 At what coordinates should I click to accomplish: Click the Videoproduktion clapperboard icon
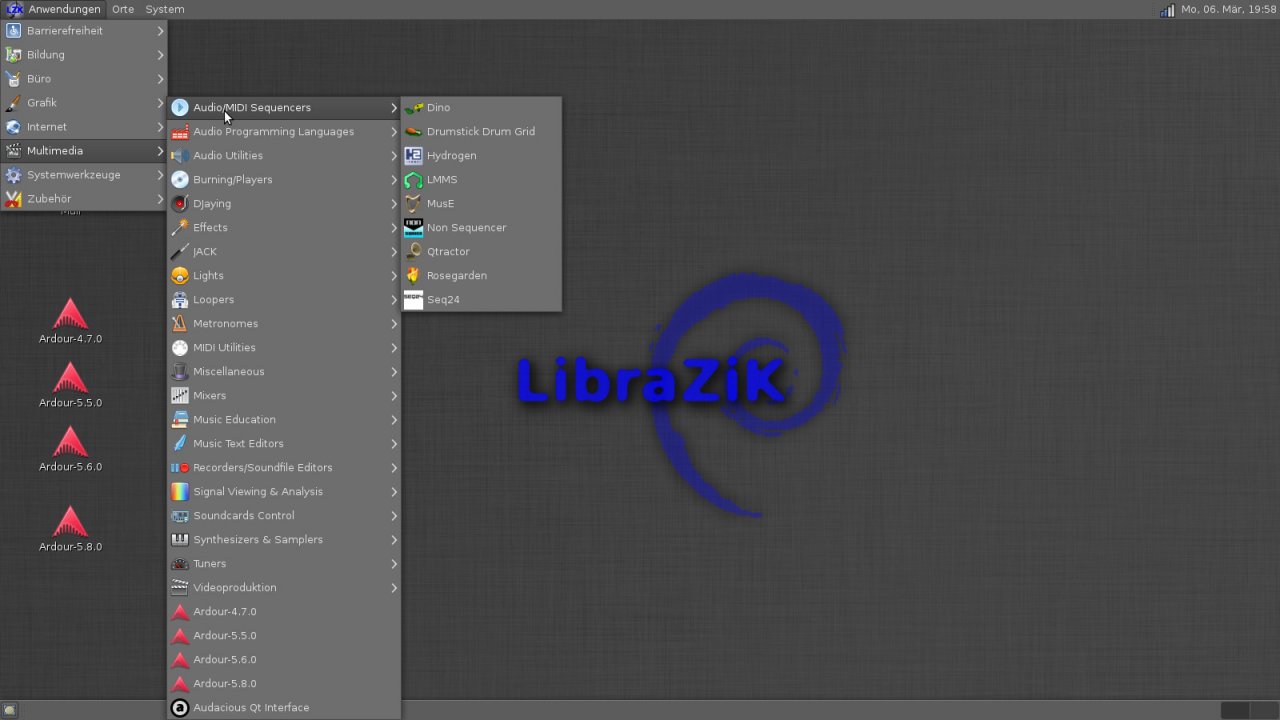(180, 588)
